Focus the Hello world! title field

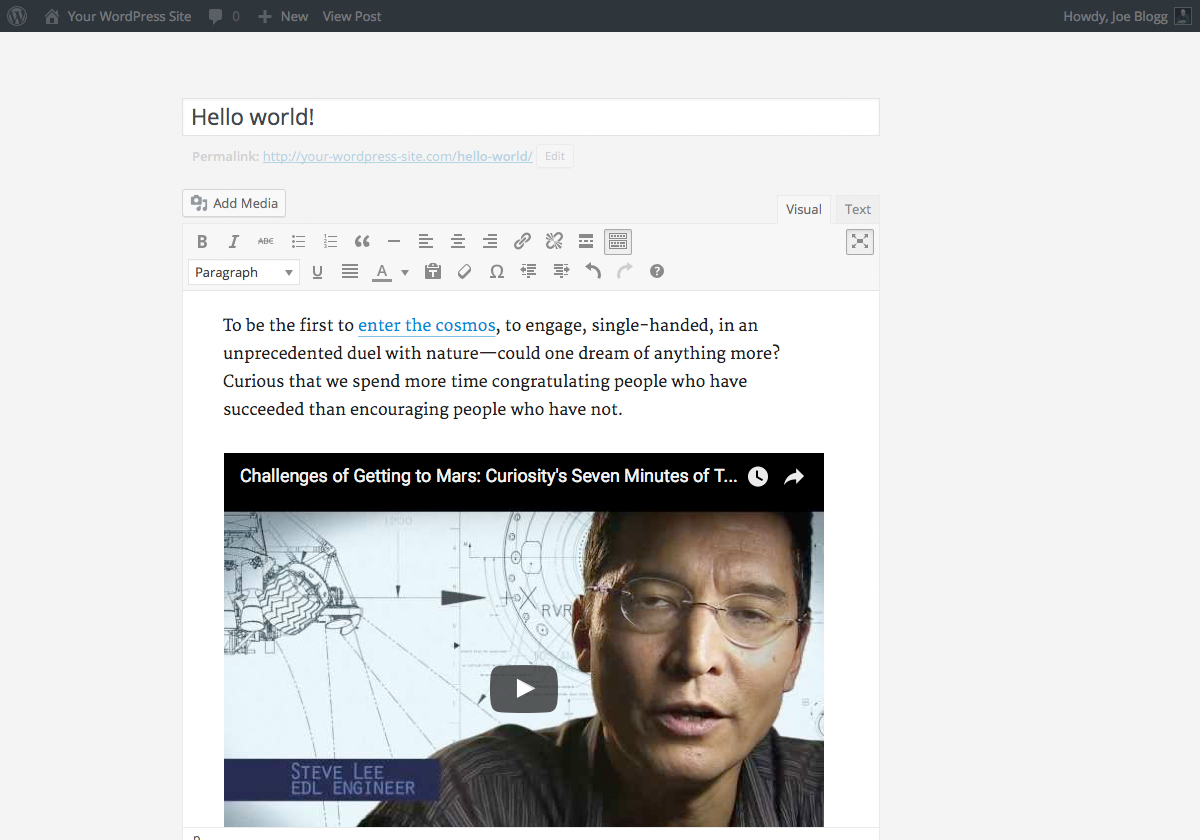[x=531, y=117]
